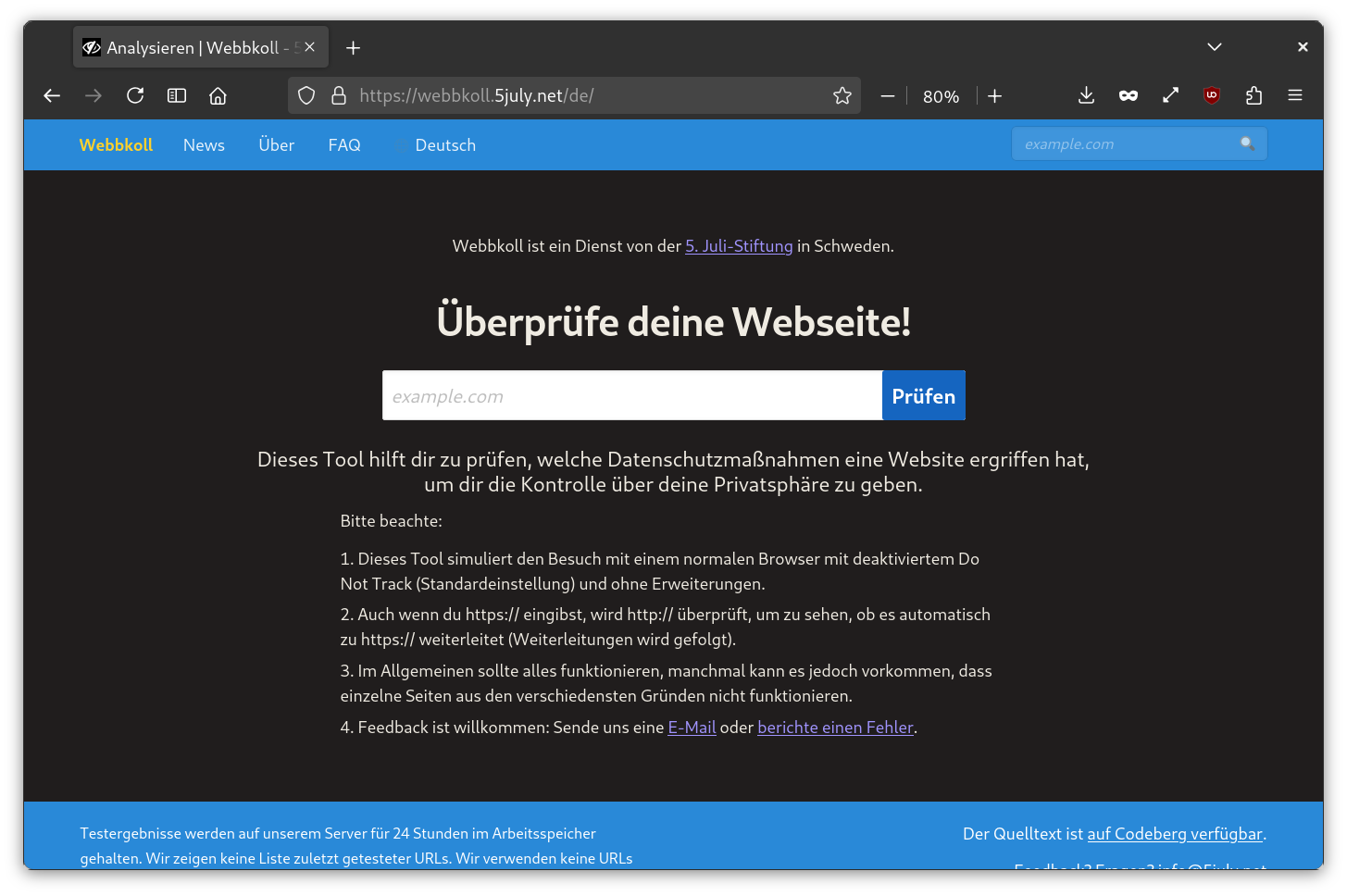The height and width of the screenshot is (896, 1347).
Task: Toggle the sidebar panel icon
Action: (177, 95)
